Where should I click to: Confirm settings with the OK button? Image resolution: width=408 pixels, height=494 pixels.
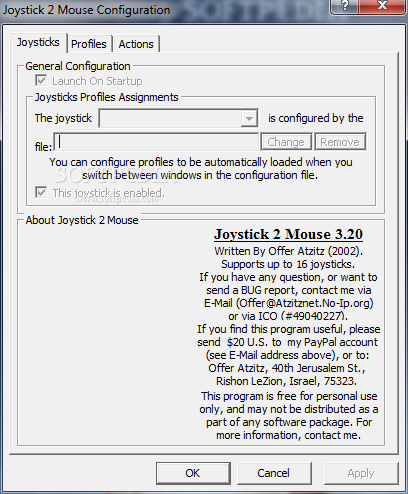(x=193, y=473)
